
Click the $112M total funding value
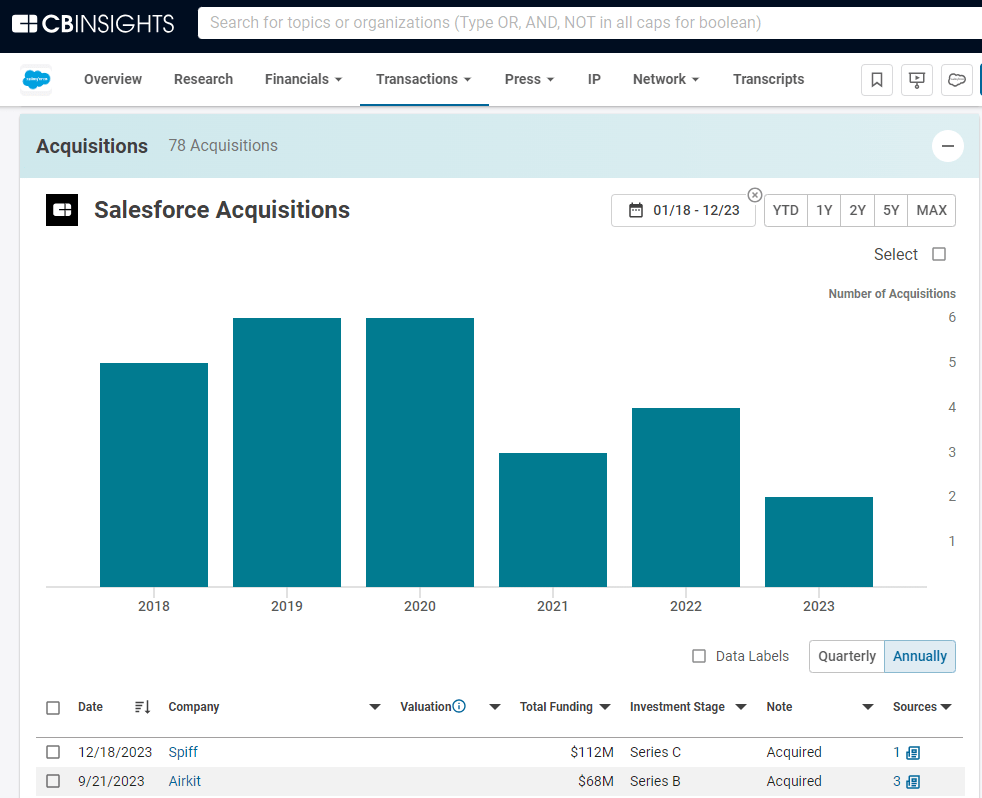pos(592,752)
